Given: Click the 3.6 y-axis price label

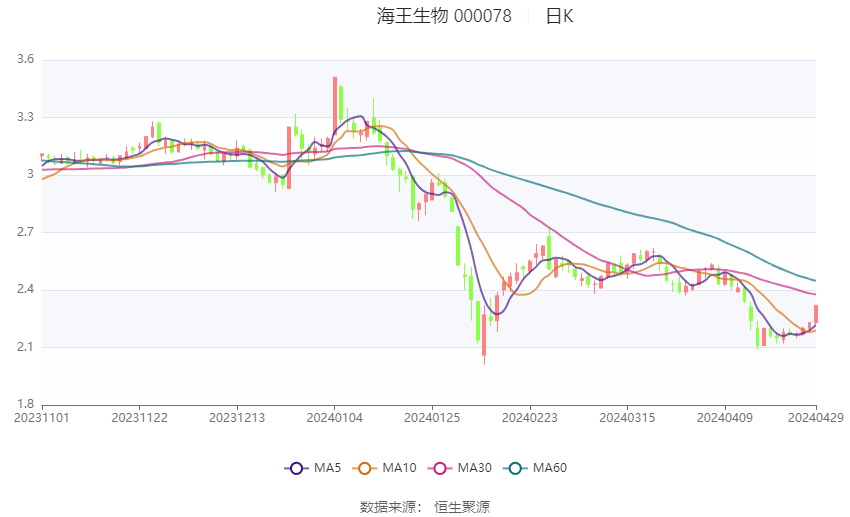Looking at the screenshot, I should coord(25,59).
